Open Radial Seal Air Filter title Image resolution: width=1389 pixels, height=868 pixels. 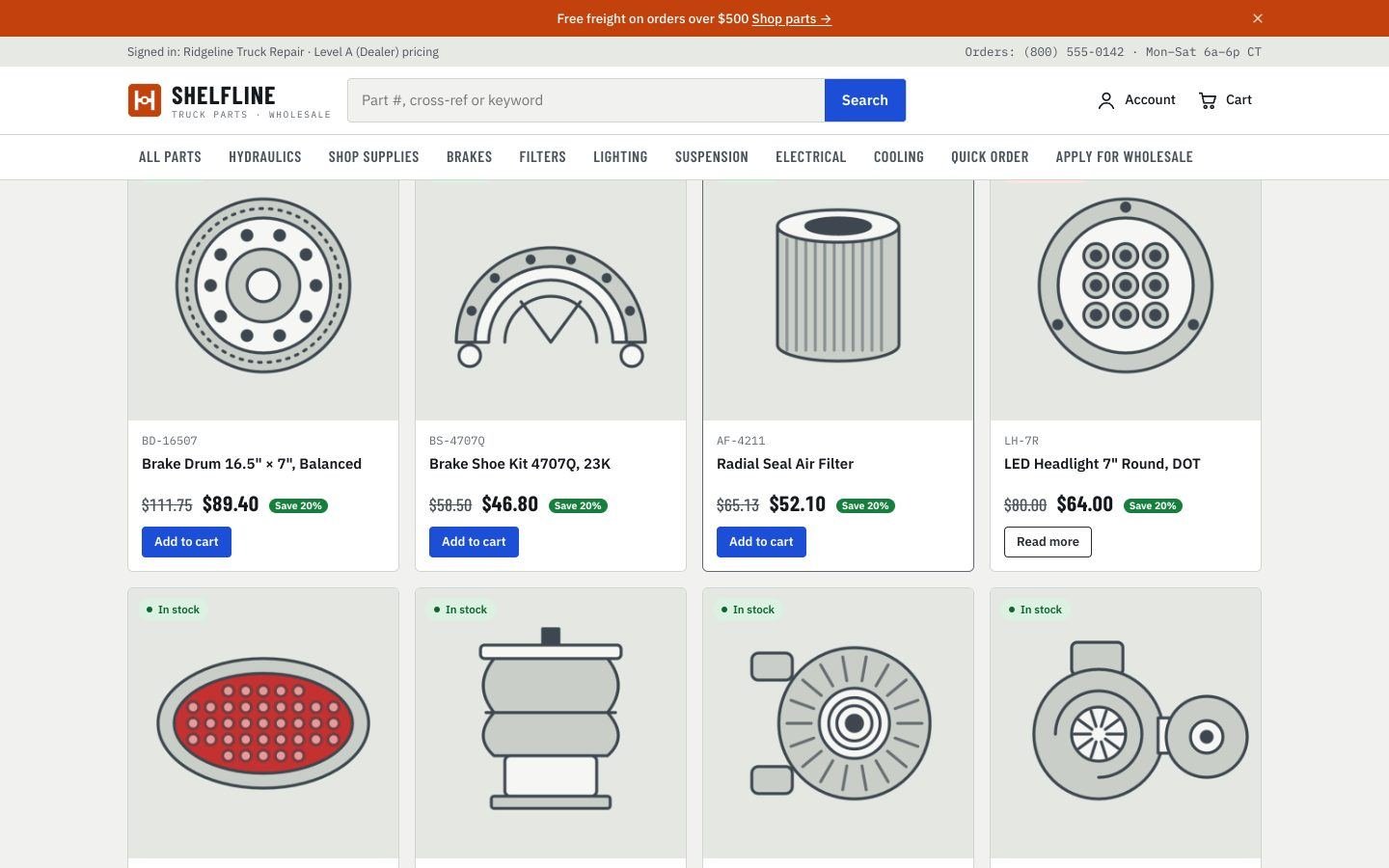click(x=785, y=464)
